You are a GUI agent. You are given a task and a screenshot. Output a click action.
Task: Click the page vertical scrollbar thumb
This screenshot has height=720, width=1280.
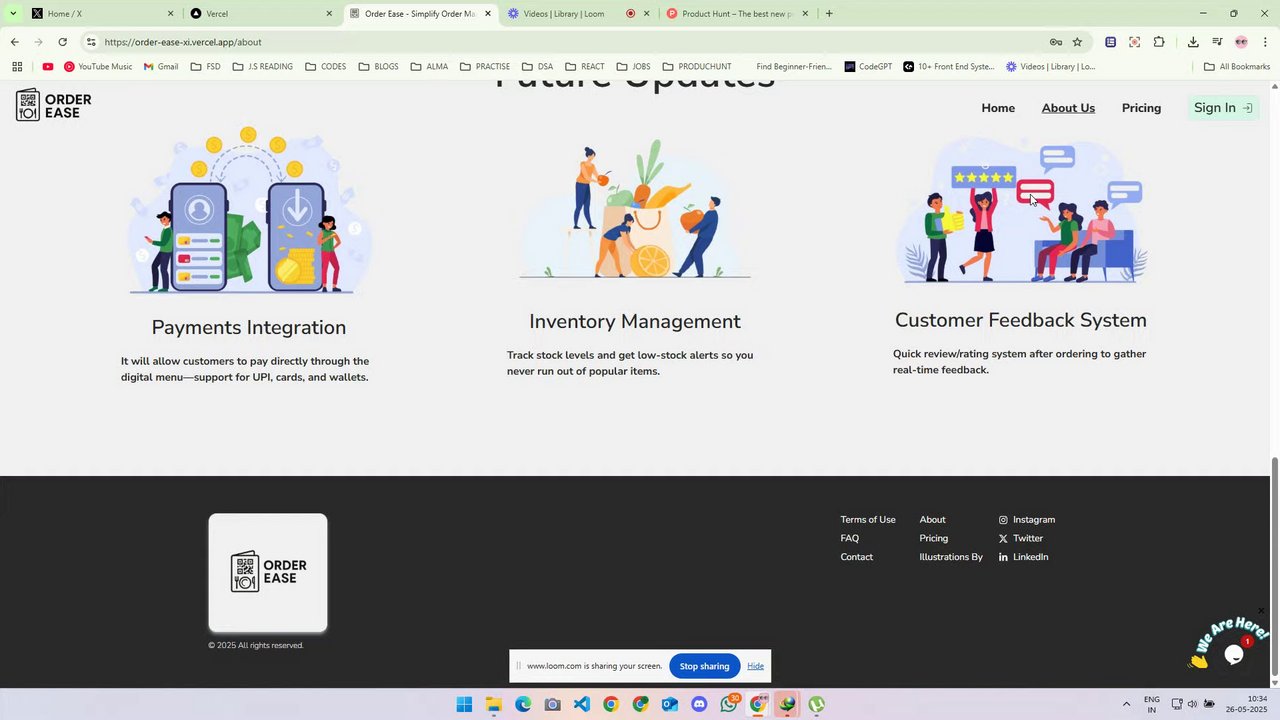1274,565
